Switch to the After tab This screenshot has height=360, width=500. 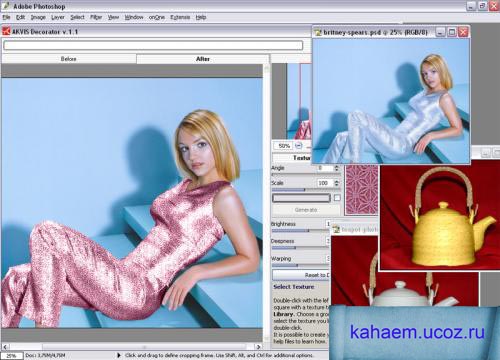click(x=203, y=59)
